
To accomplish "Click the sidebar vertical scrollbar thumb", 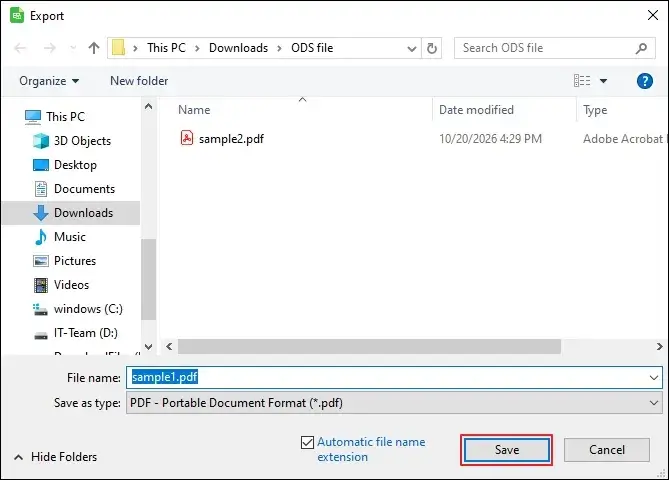I will coord(148,279).
